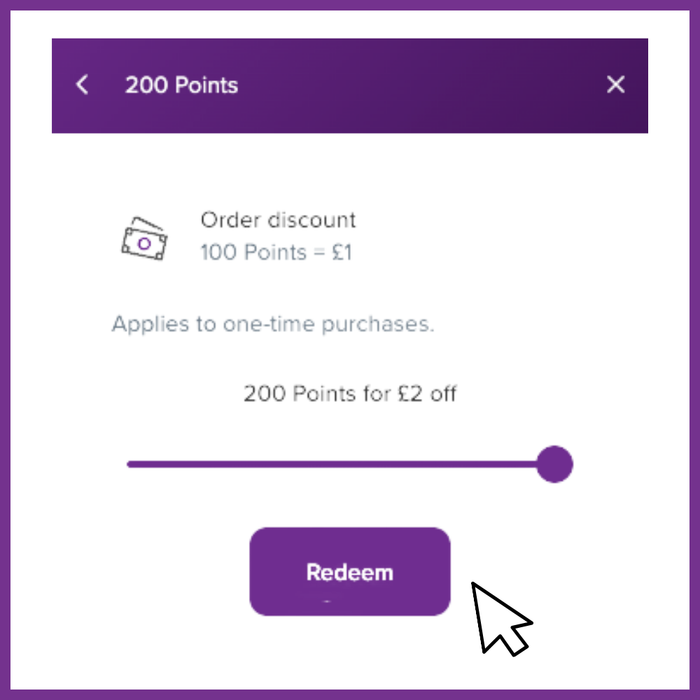Screen dimensions: 700x700
Task: Click the "100 Points = £1" rate text
Action: [x=276, y=252]
